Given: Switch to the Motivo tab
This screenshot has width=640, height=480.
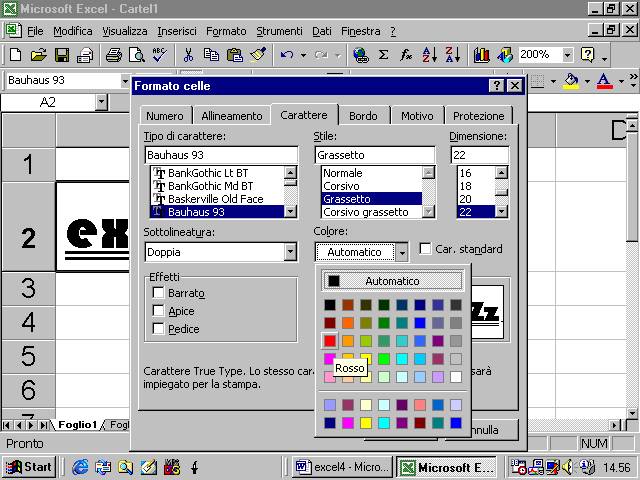Looking at the screenshot, I should pos(417,116).
